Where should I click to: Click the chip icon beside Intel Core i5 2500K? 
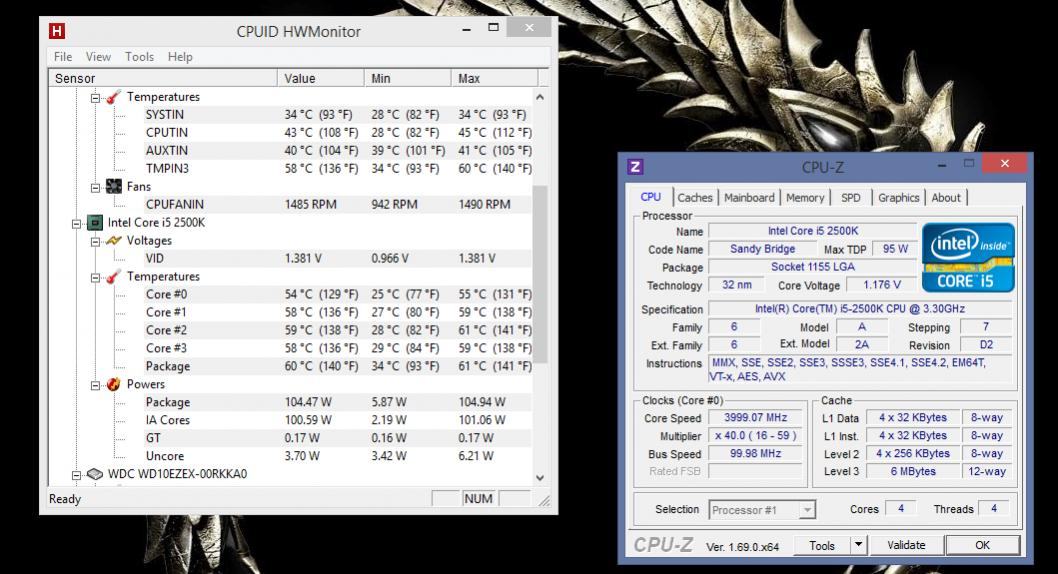(x=94, y=223)
